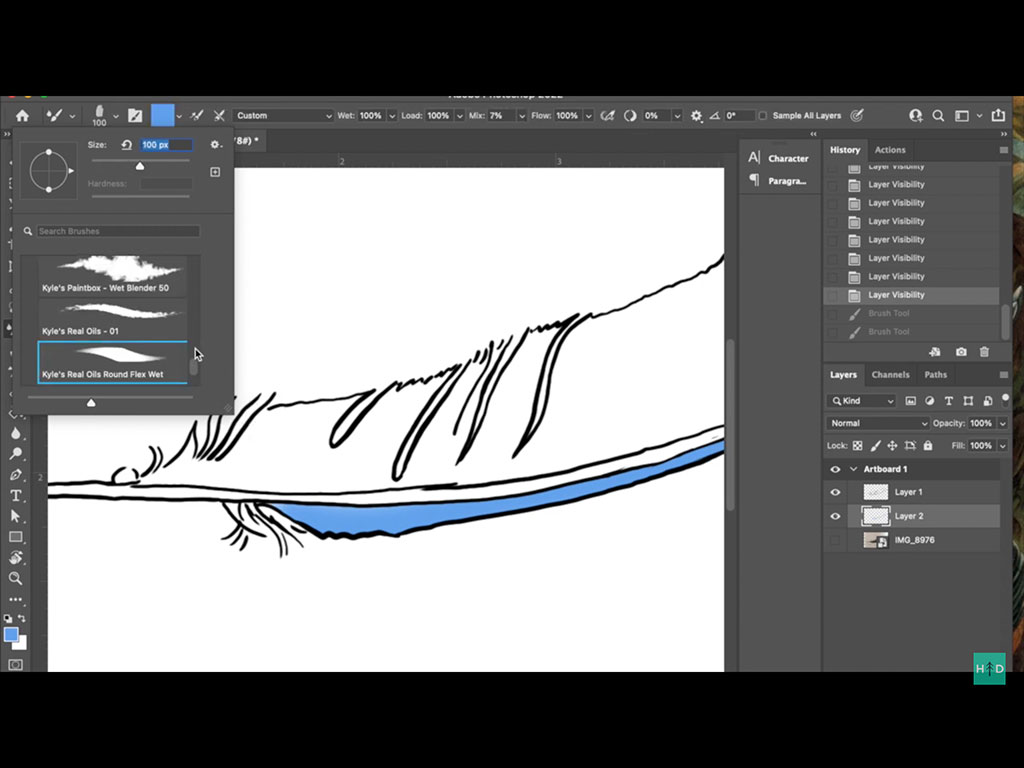1024x768 pixels.
Task: Open the brush settings gear in the picker
Action: point(216,145)
